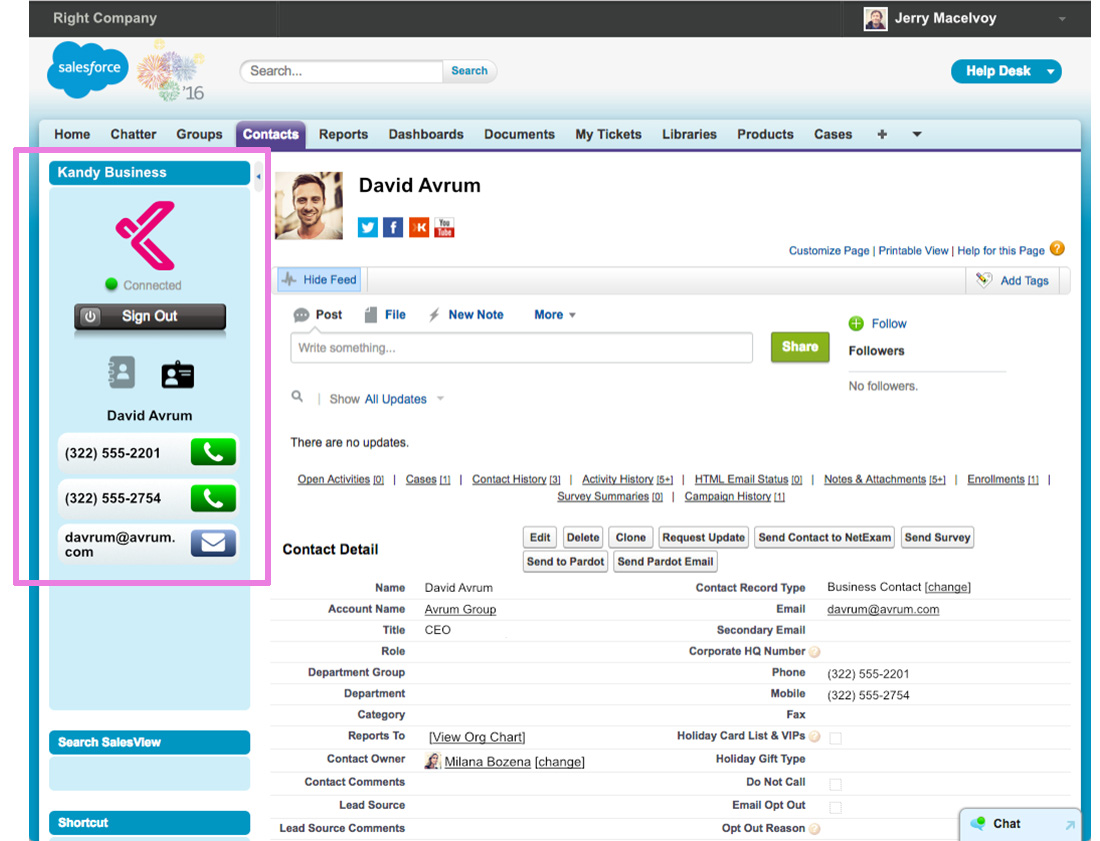This screenshot has height=841, width=1100.
Task: Check the Do Not Call checkbox
Action: (x=836, y=784)
